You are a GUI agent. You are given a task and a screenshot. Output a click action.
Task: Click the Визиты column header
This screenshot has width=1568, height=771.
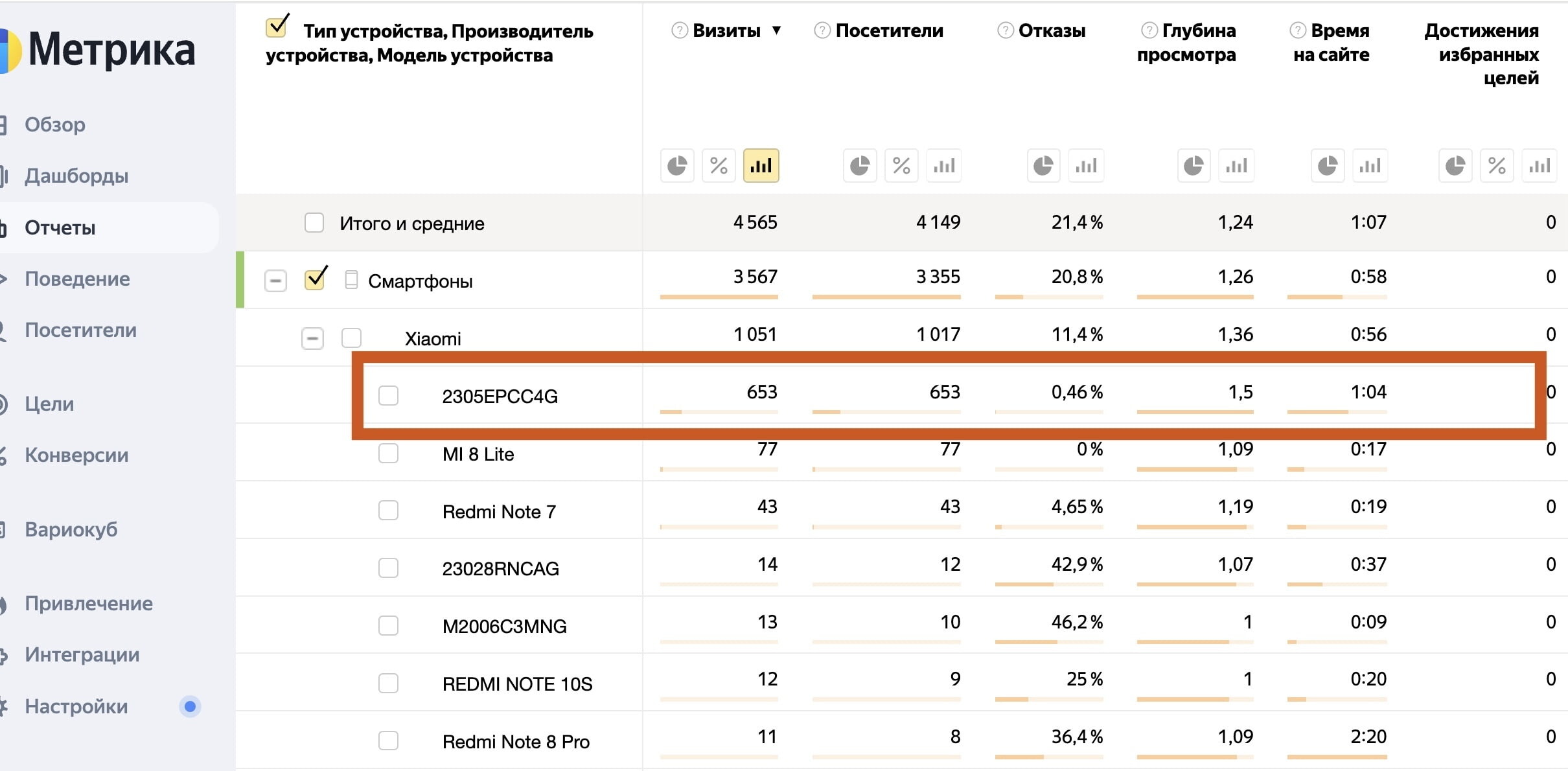726,30
